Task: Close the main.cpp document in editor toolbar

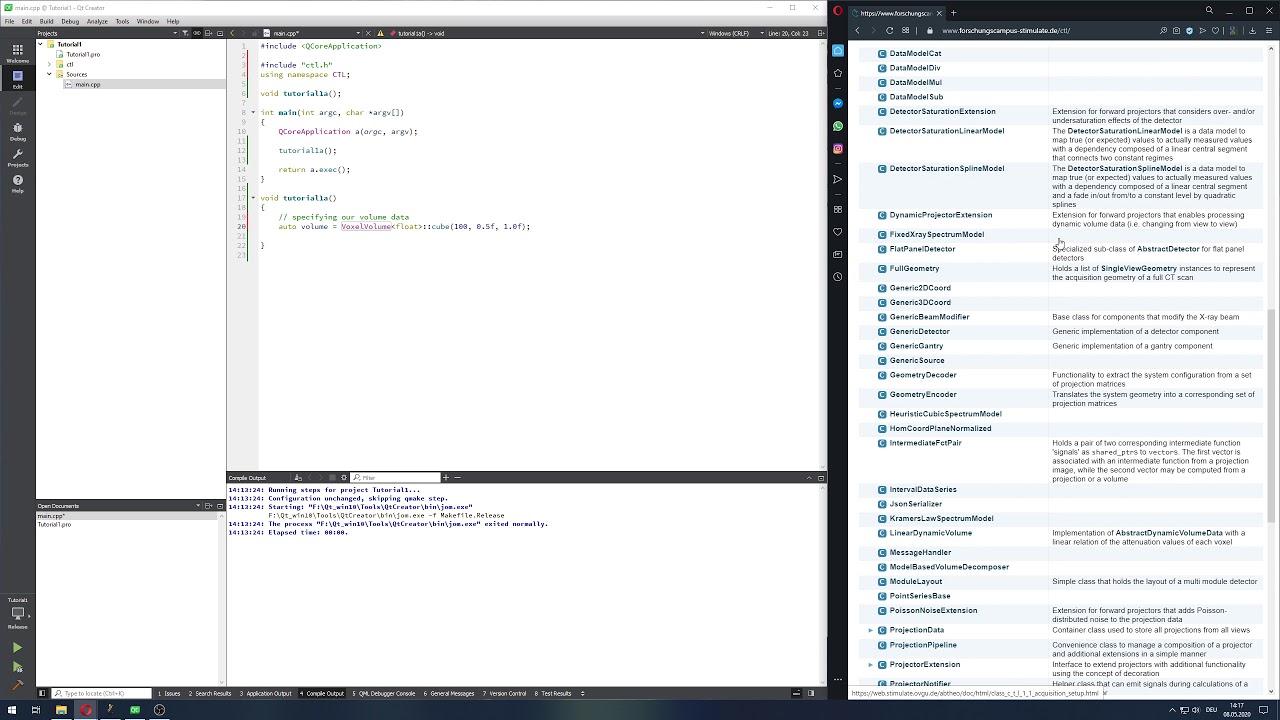Action: 368,33
